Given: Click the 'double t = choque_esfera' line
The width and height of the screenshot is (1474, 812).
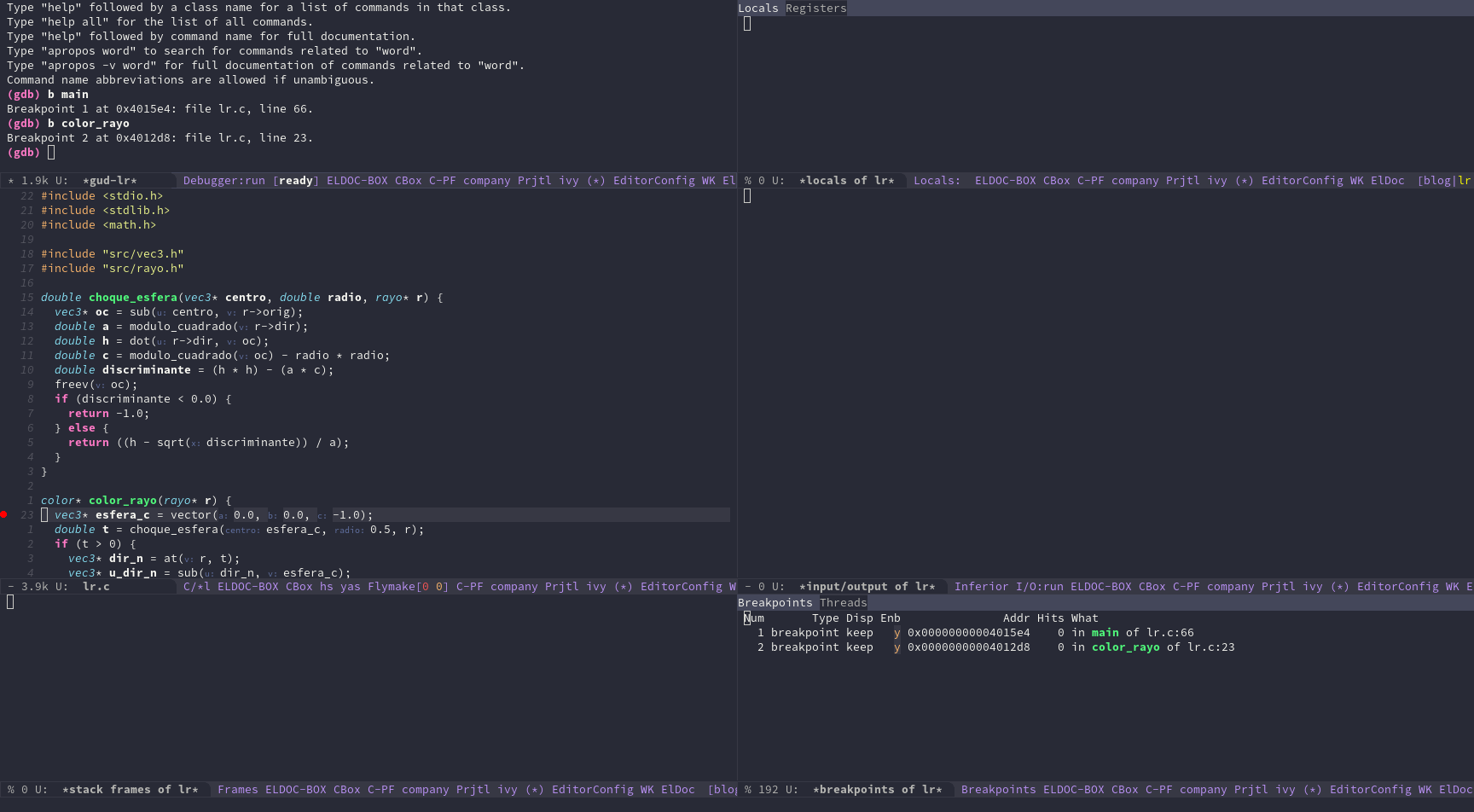Looking at the screenshot, I should coord(240,530).
